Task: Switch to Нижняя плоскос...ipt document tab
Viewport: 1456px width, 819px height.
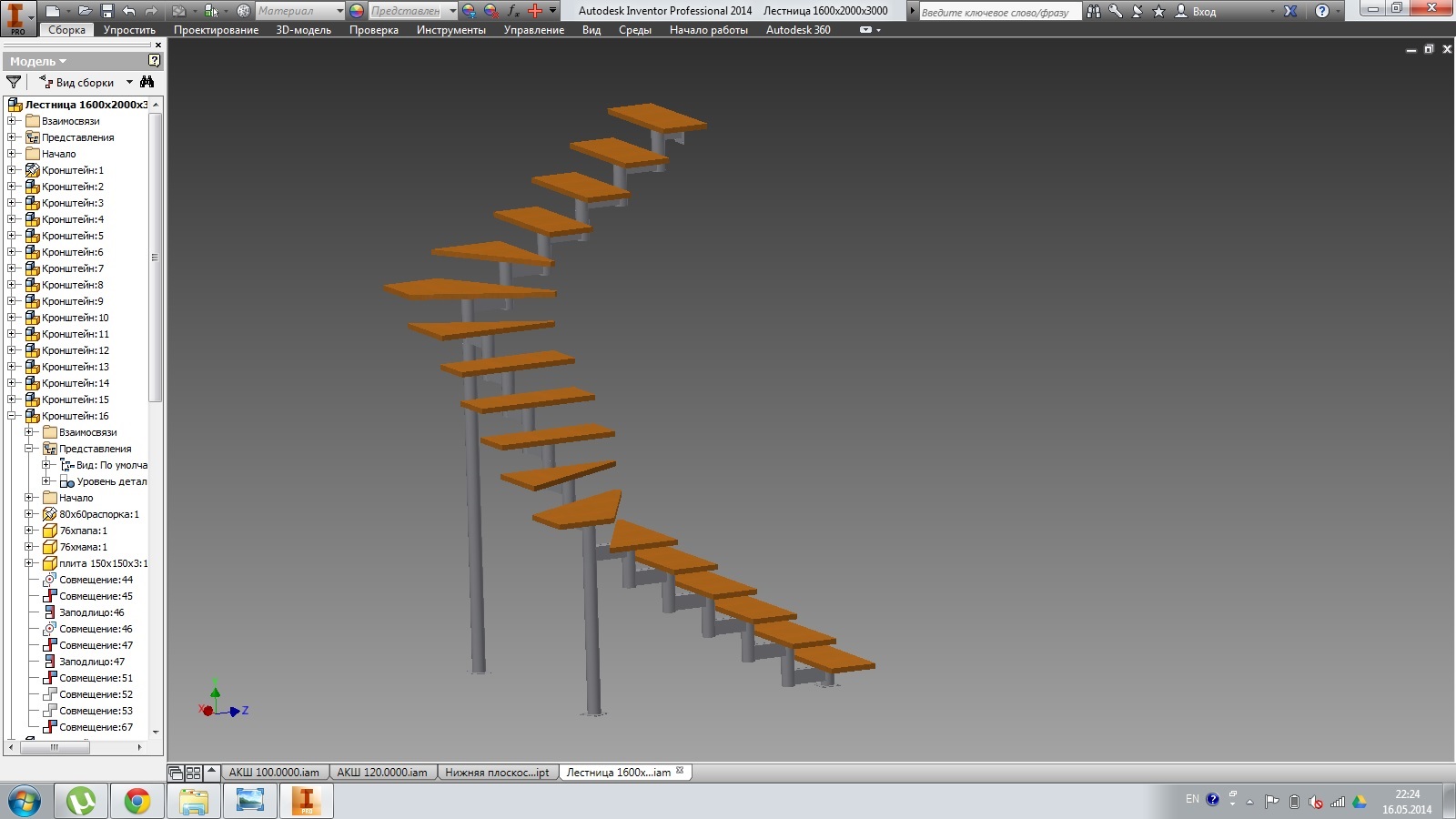Action: click(497, 773)
